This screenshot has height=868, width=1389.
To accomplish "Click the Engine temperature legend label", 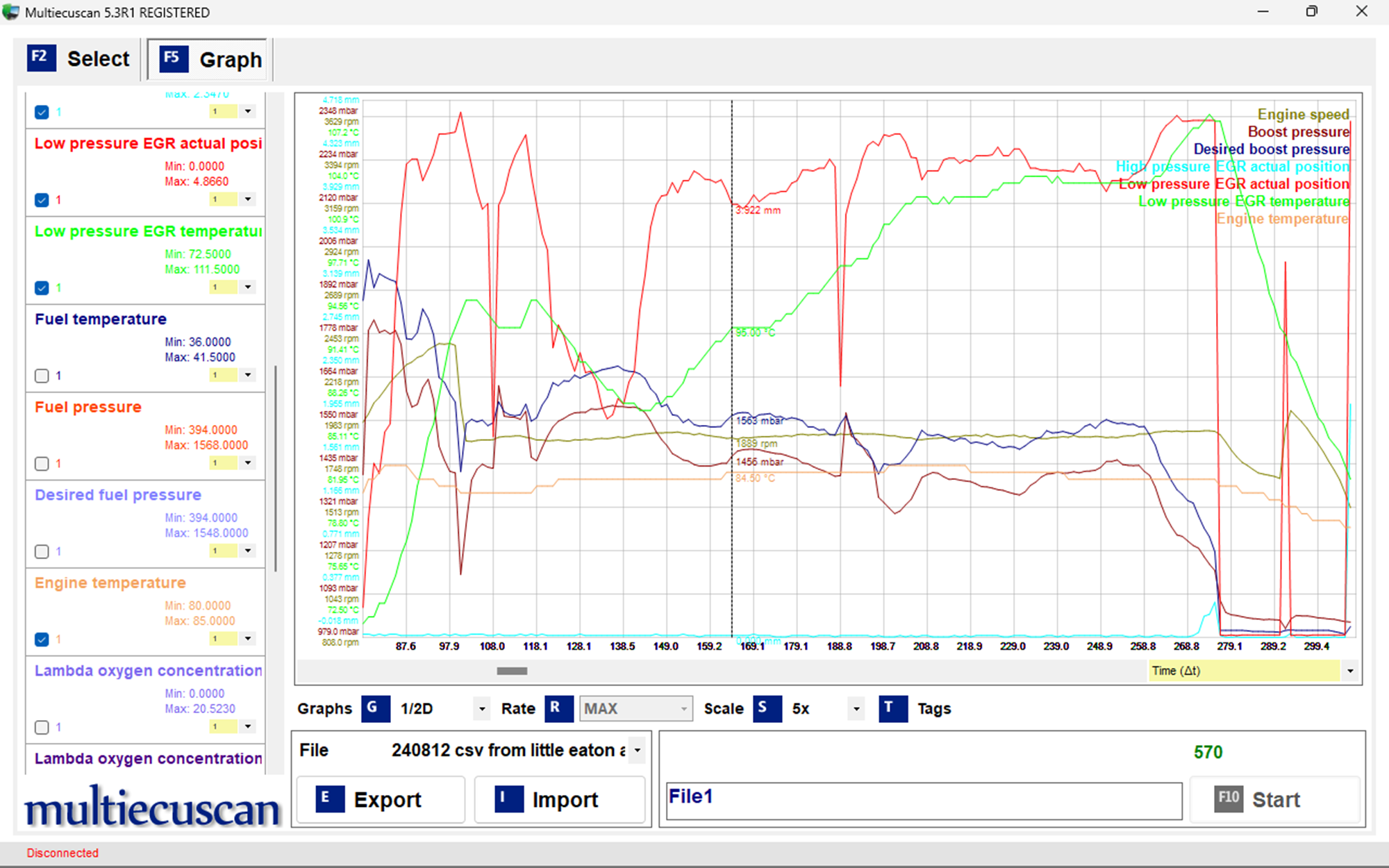I will tap(1282, 219).
